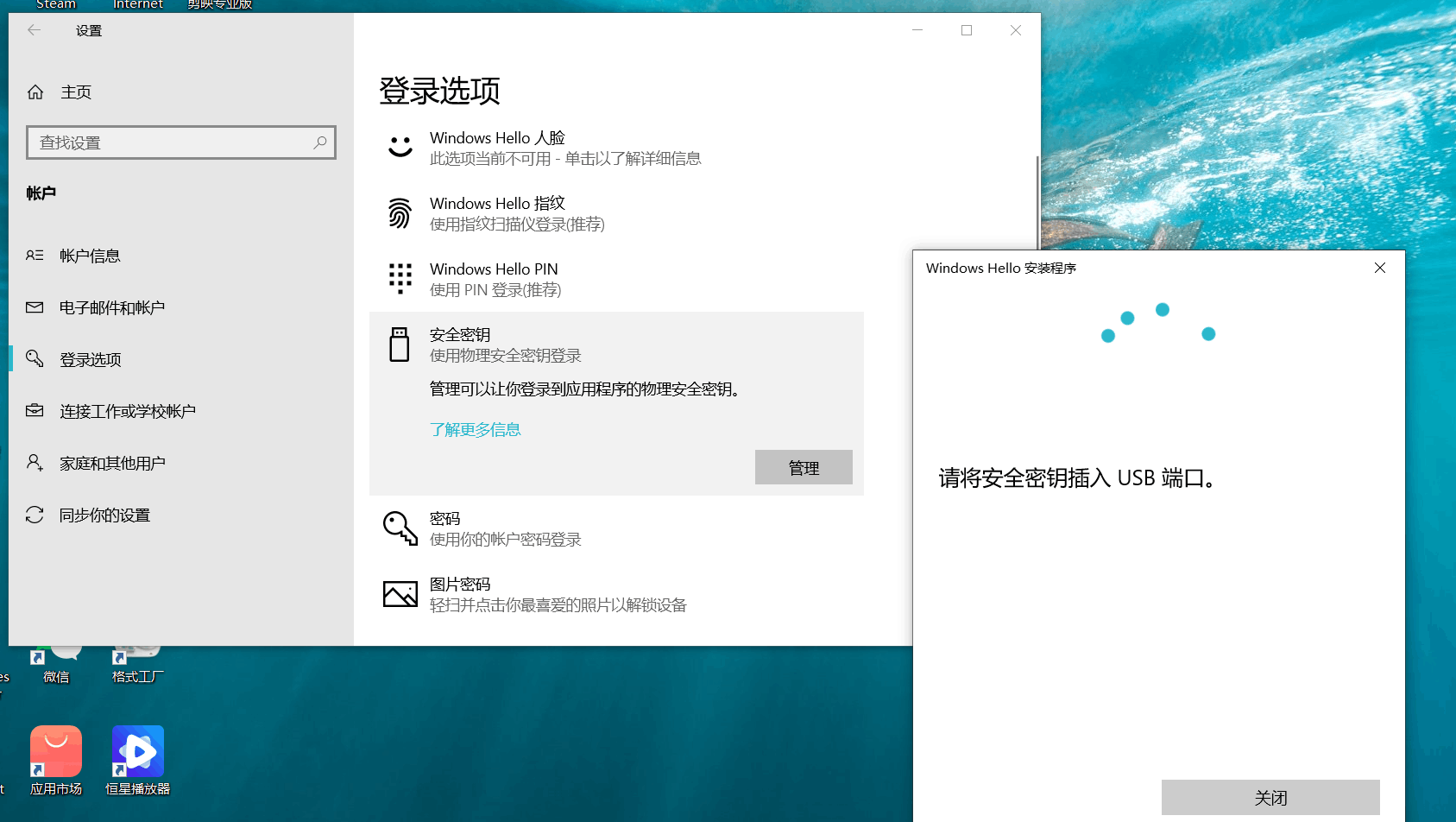Expand the Windows Hello 指纹 option
1456x822 pixels.
616,213
